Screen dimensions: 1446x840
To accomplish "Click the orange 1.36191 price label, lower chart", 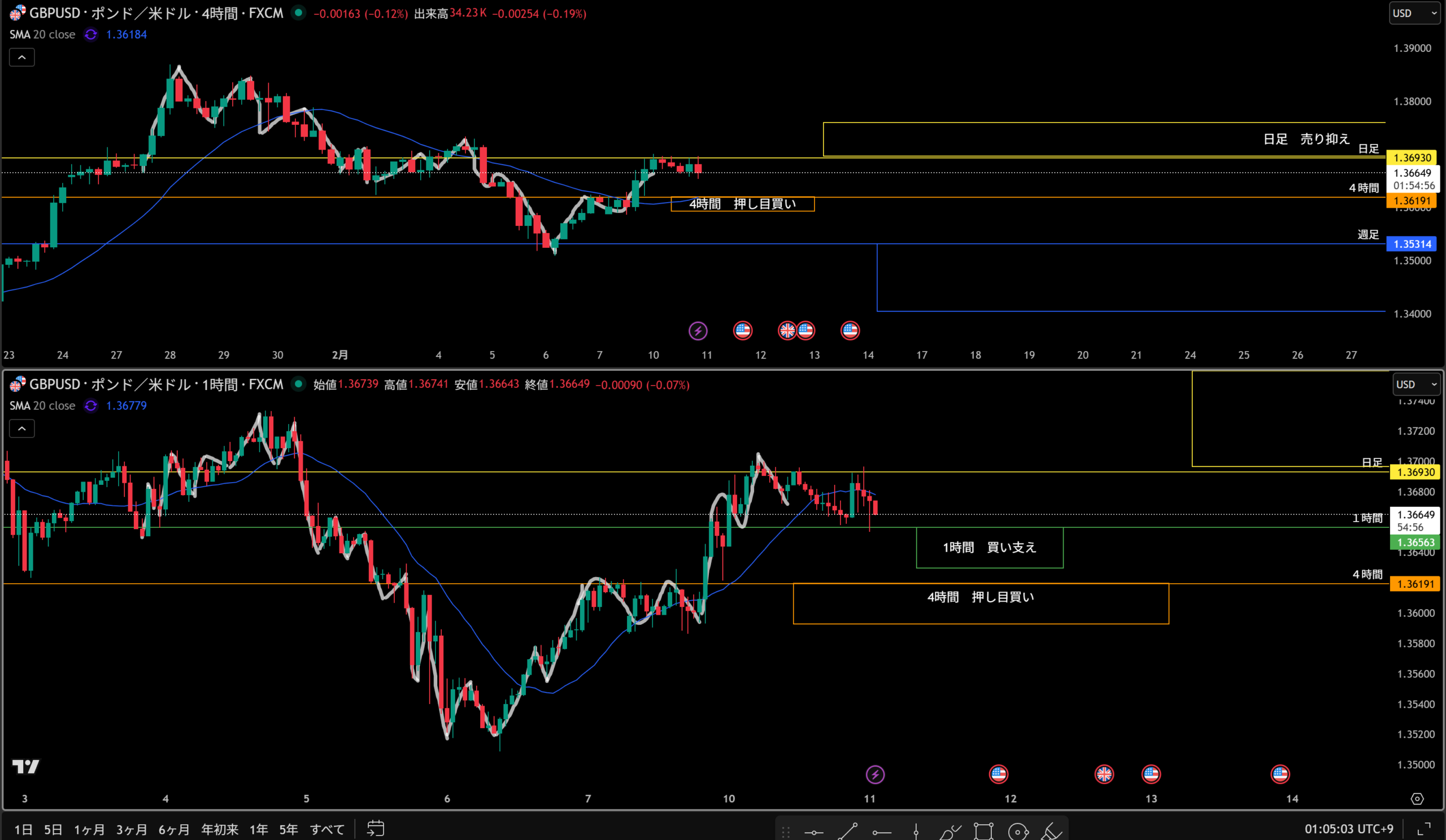I will tap(1415, 584).
